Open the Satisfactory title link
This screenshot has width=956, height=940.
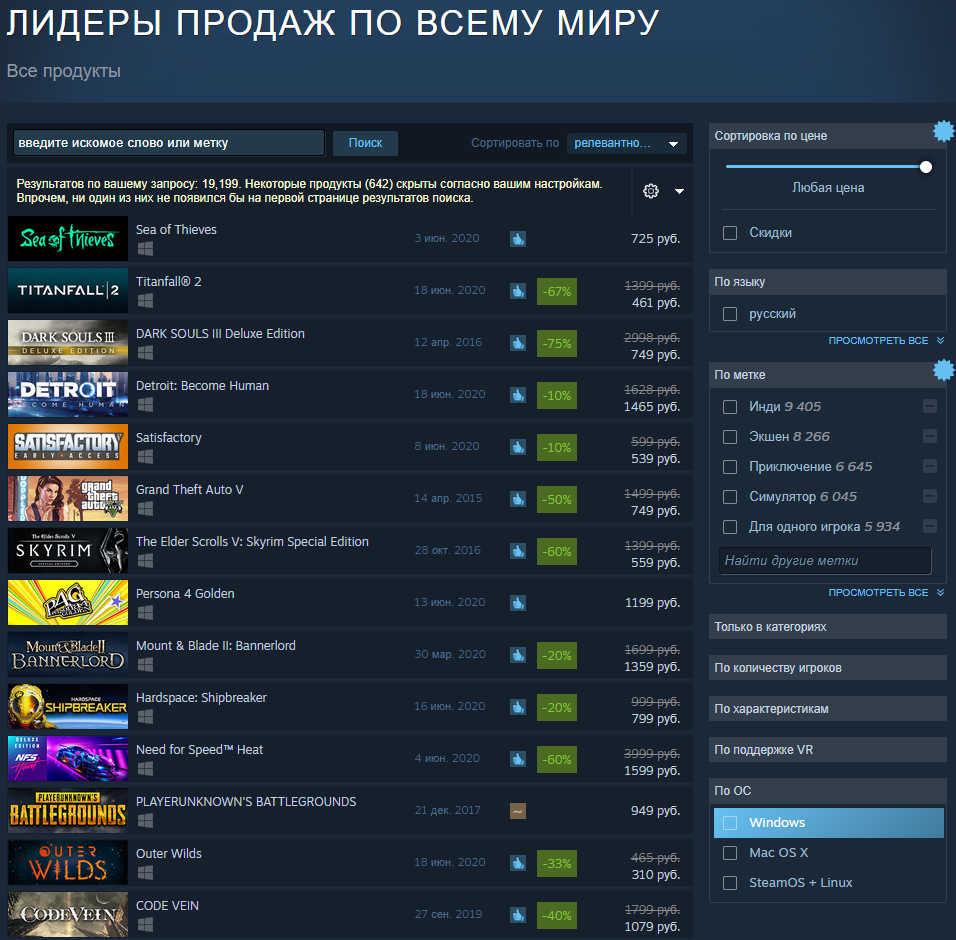click(168, 438)
